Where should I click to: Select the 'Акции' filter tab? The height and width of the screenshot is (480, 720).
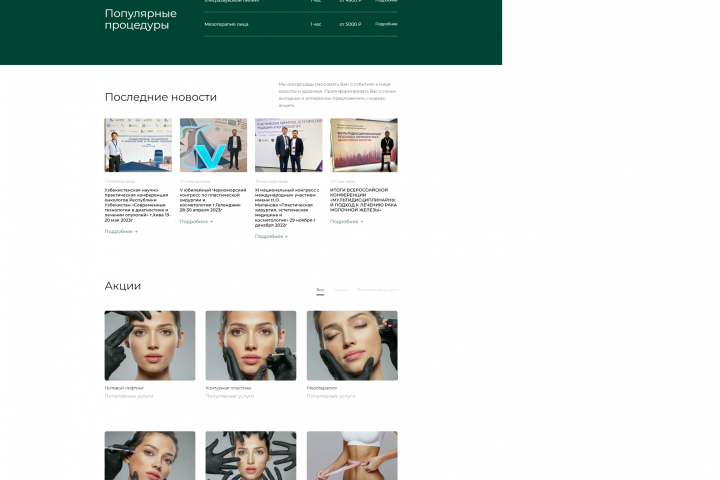point(340,290)
